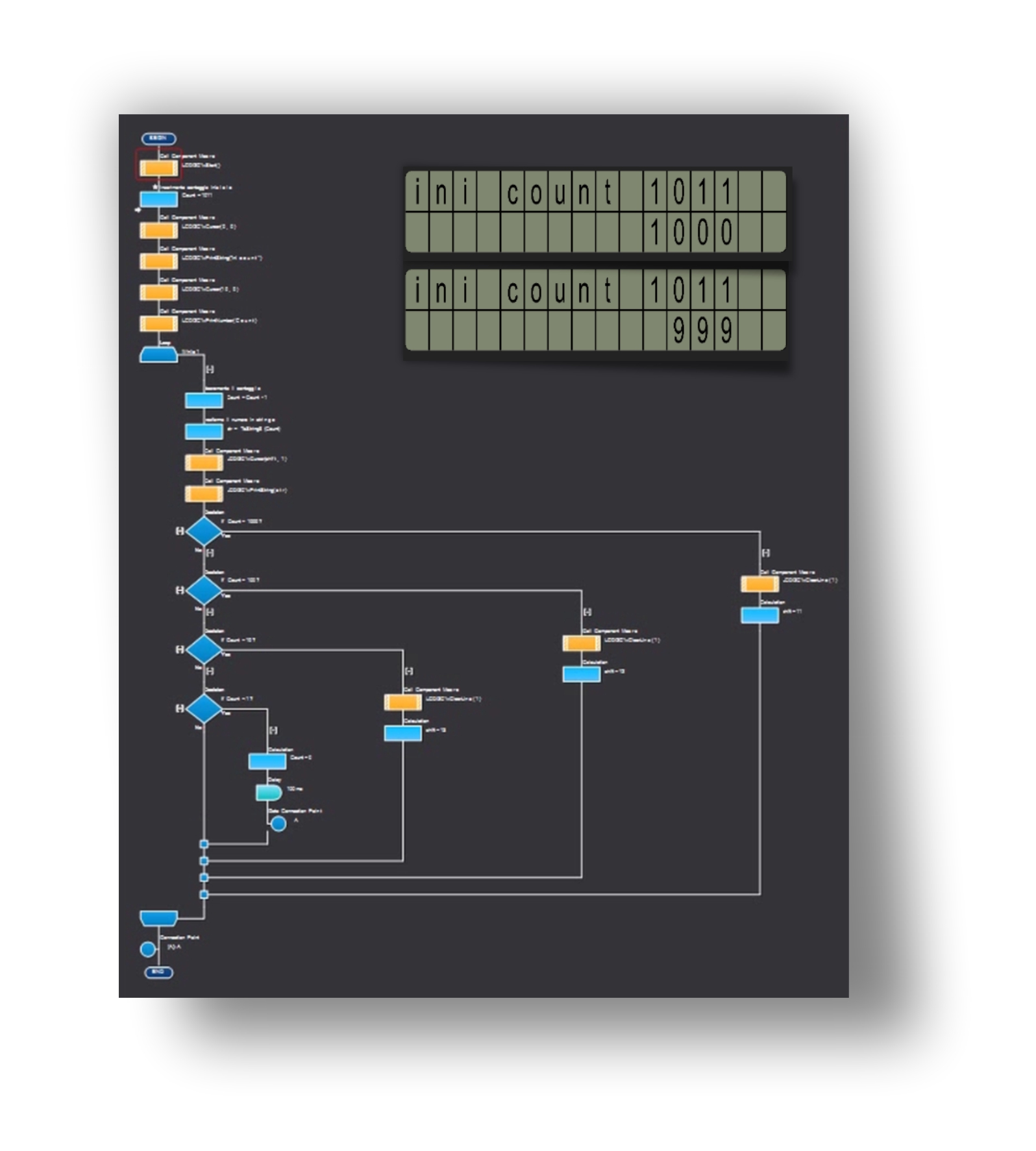
Task: Click the LCD display showing 999
Action: [x=595, y=310]
